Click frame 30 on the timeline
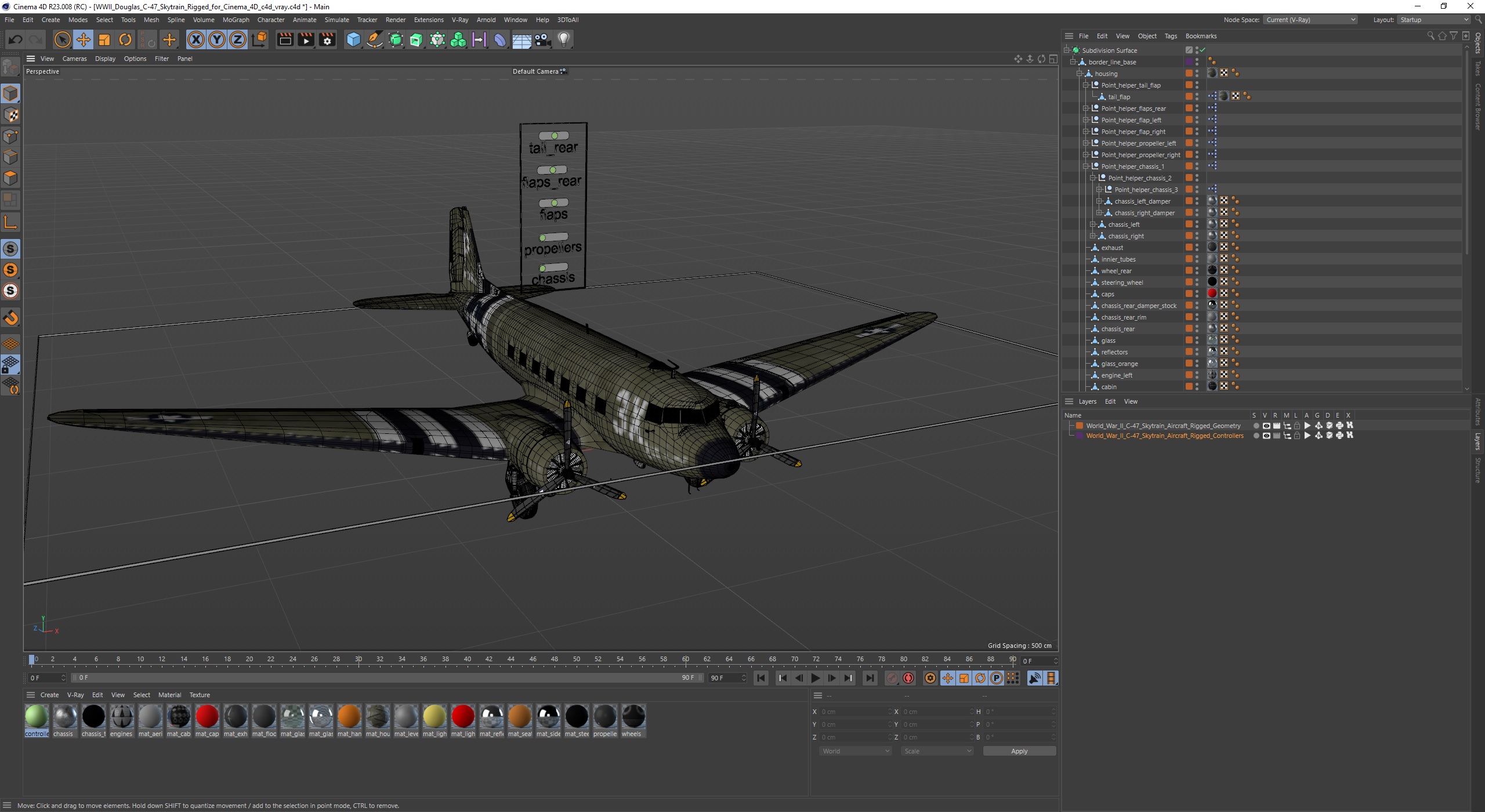 pos(358,659)
